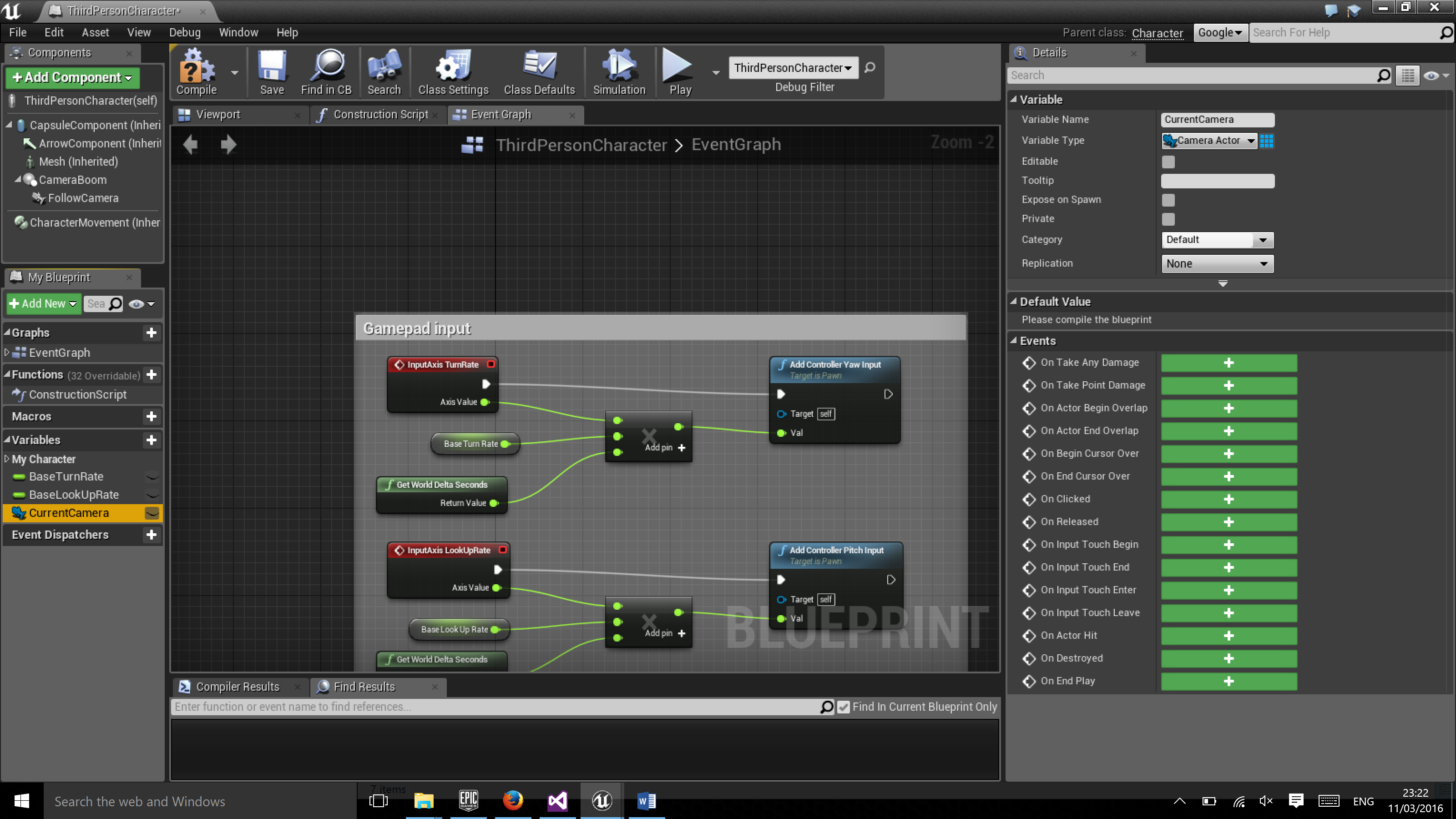Image resolution: width=1456 pixels, height=819 pixels.
Task: Collapse the CameraBoom component tree
Action: click(x=18, y=180)
